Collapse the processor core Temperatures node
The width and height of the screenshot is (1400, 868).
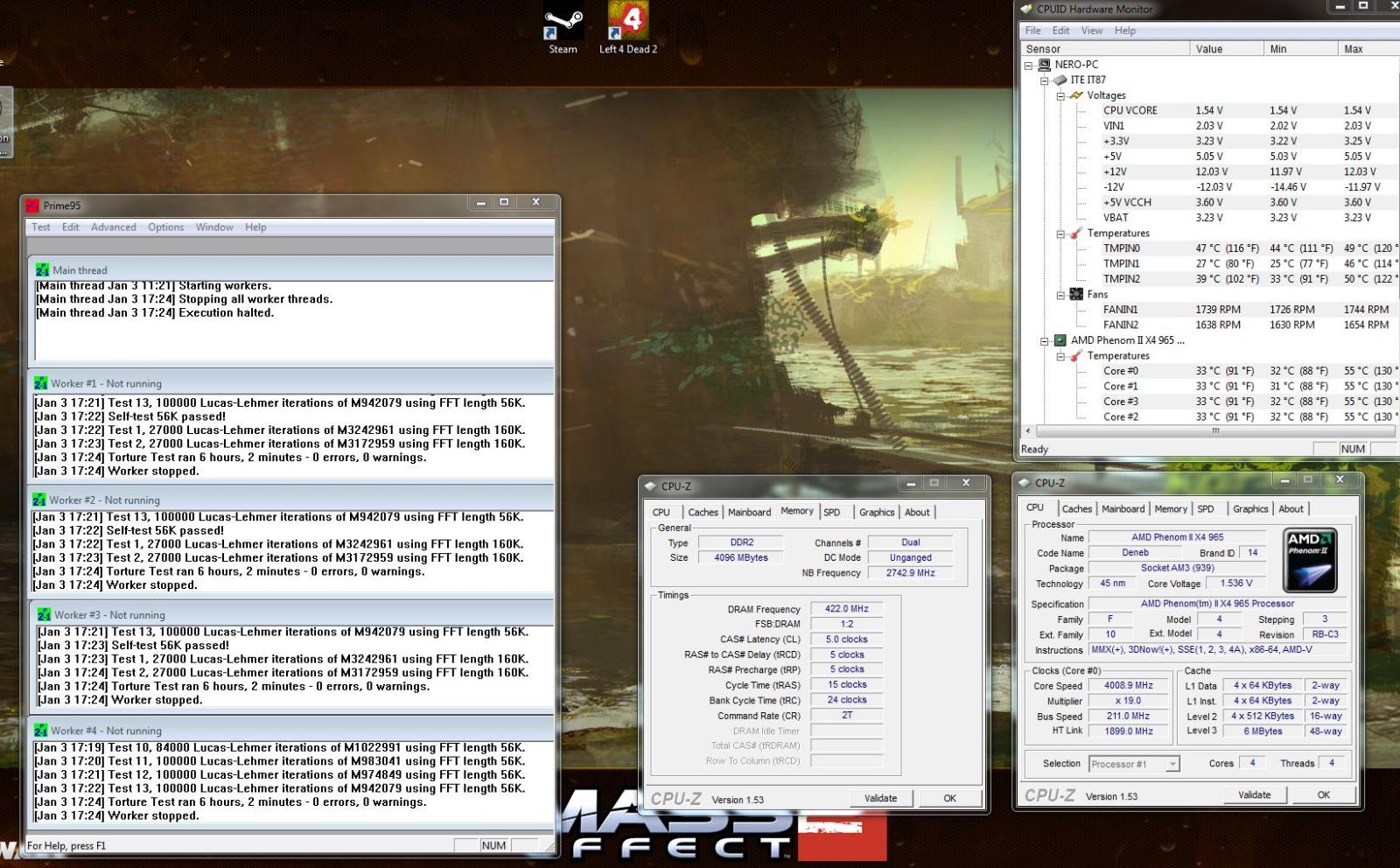tap(1060, 357)
